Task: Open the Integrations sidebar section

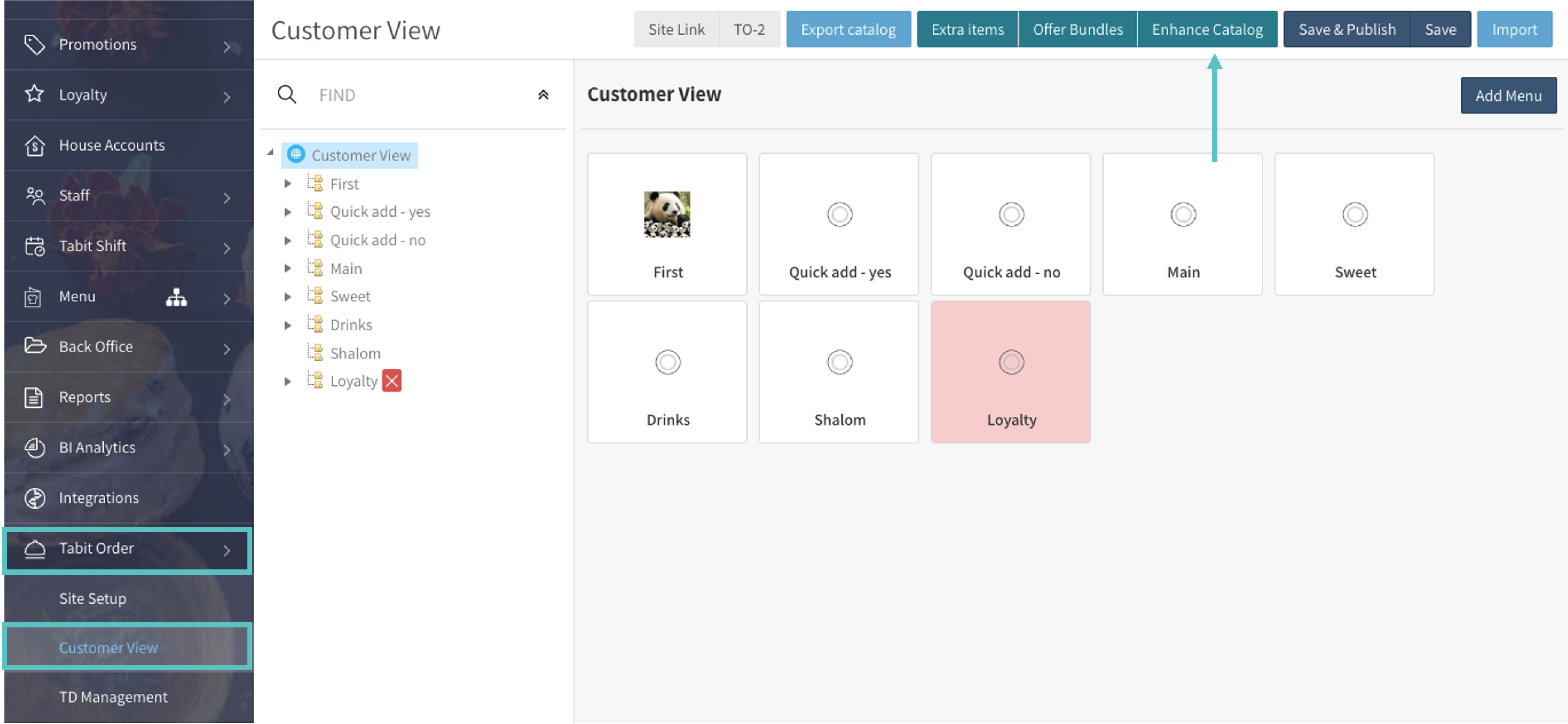Action: pos(128,498)
